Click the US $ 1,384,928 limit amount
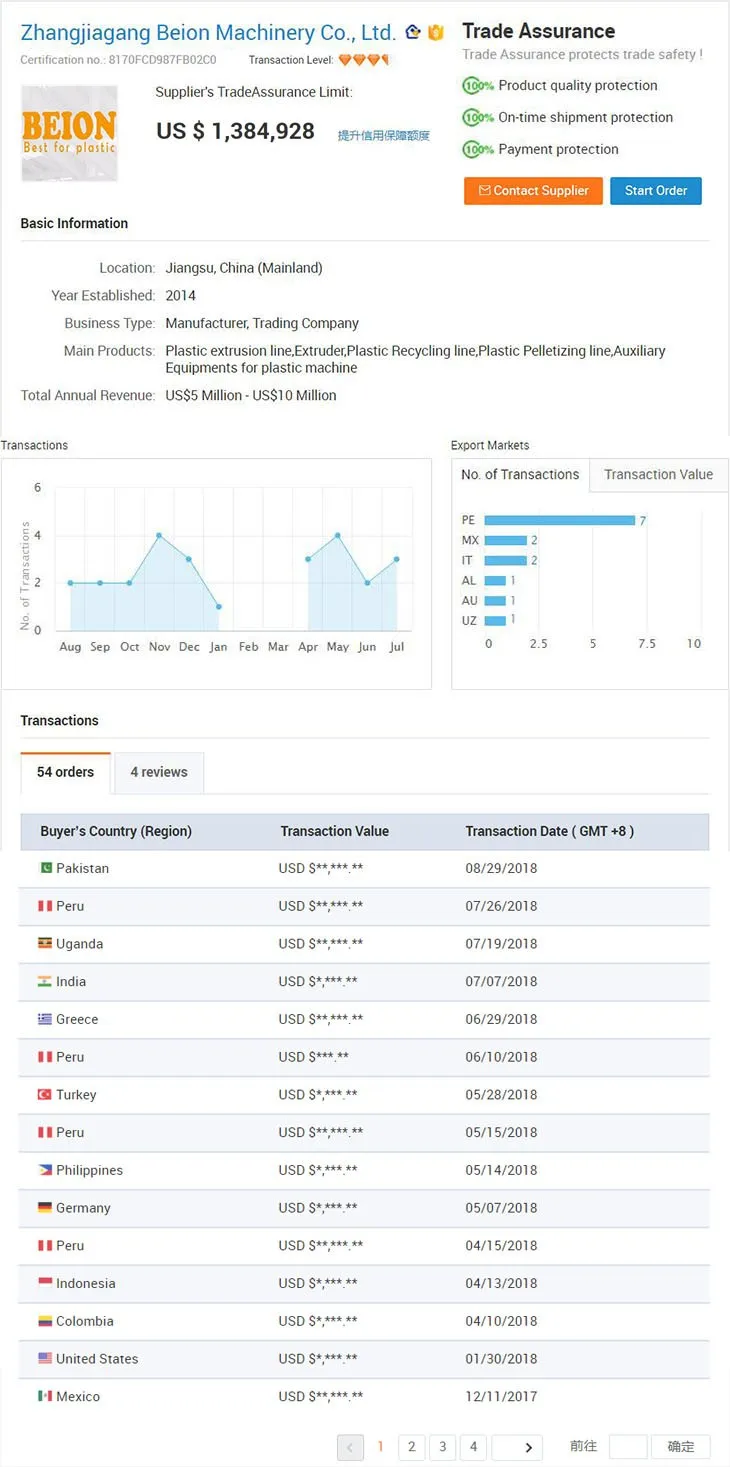The height and width of the screenshot is (1467, 730). pos(236,131)
